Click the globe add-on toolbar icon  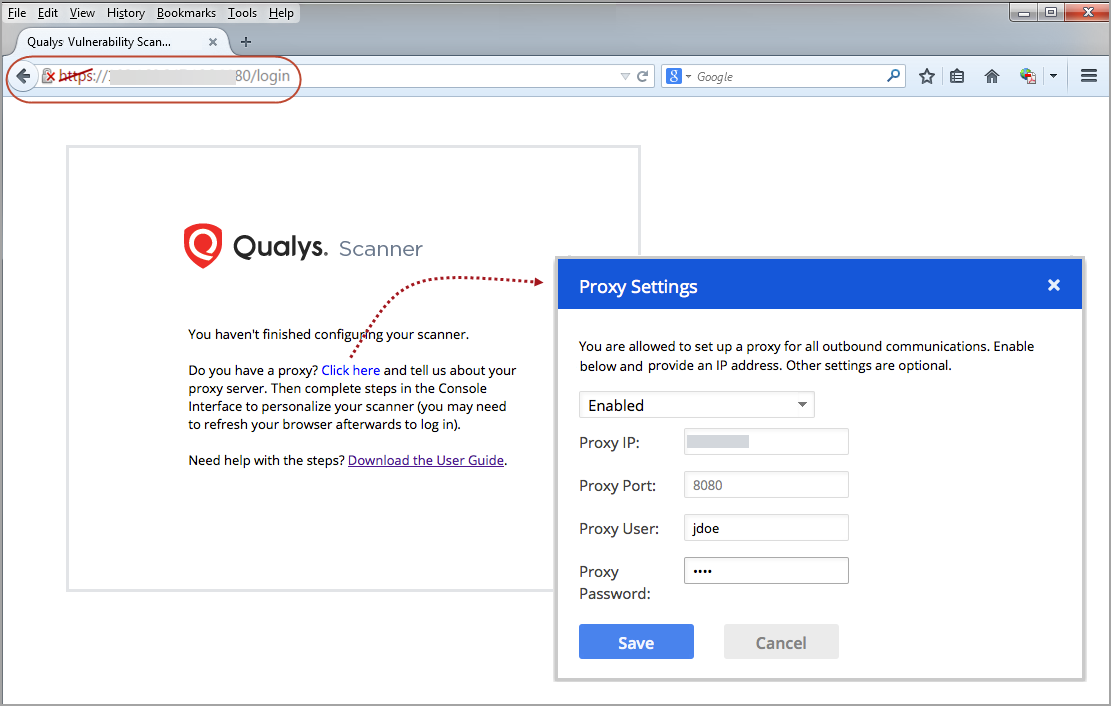click(x=1028, y=76)
